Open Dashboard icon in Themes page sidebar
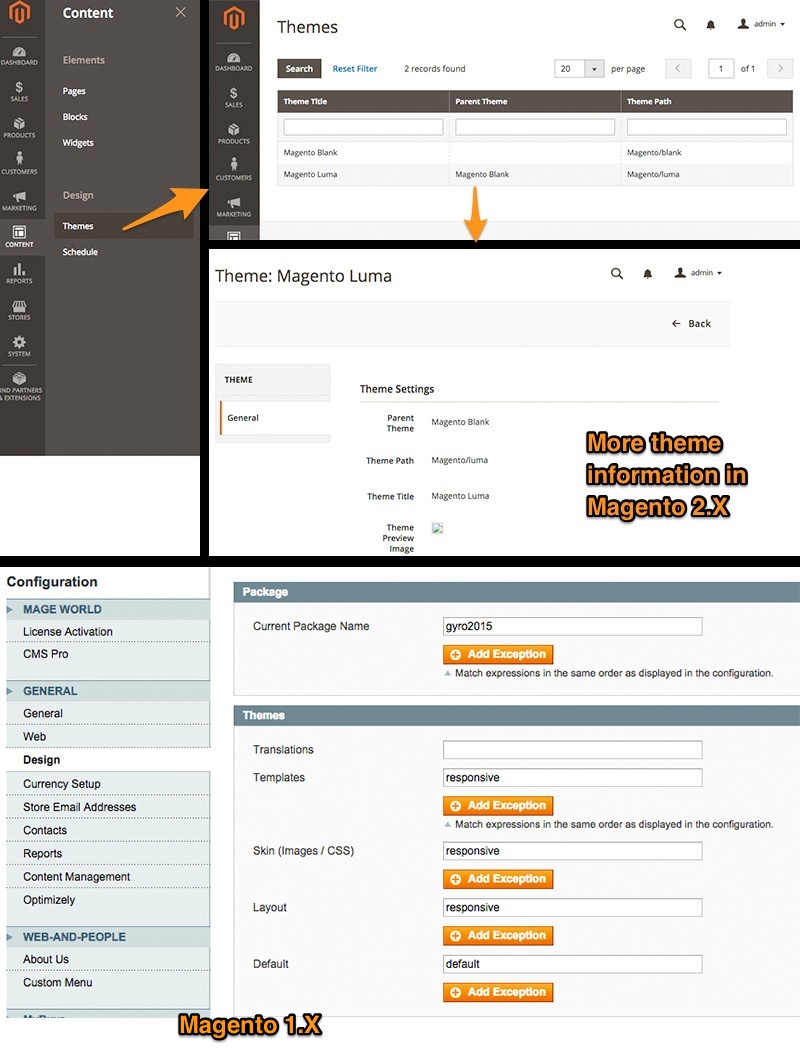The height and width of the screenshot is (1057, 800). click(234, 62)
